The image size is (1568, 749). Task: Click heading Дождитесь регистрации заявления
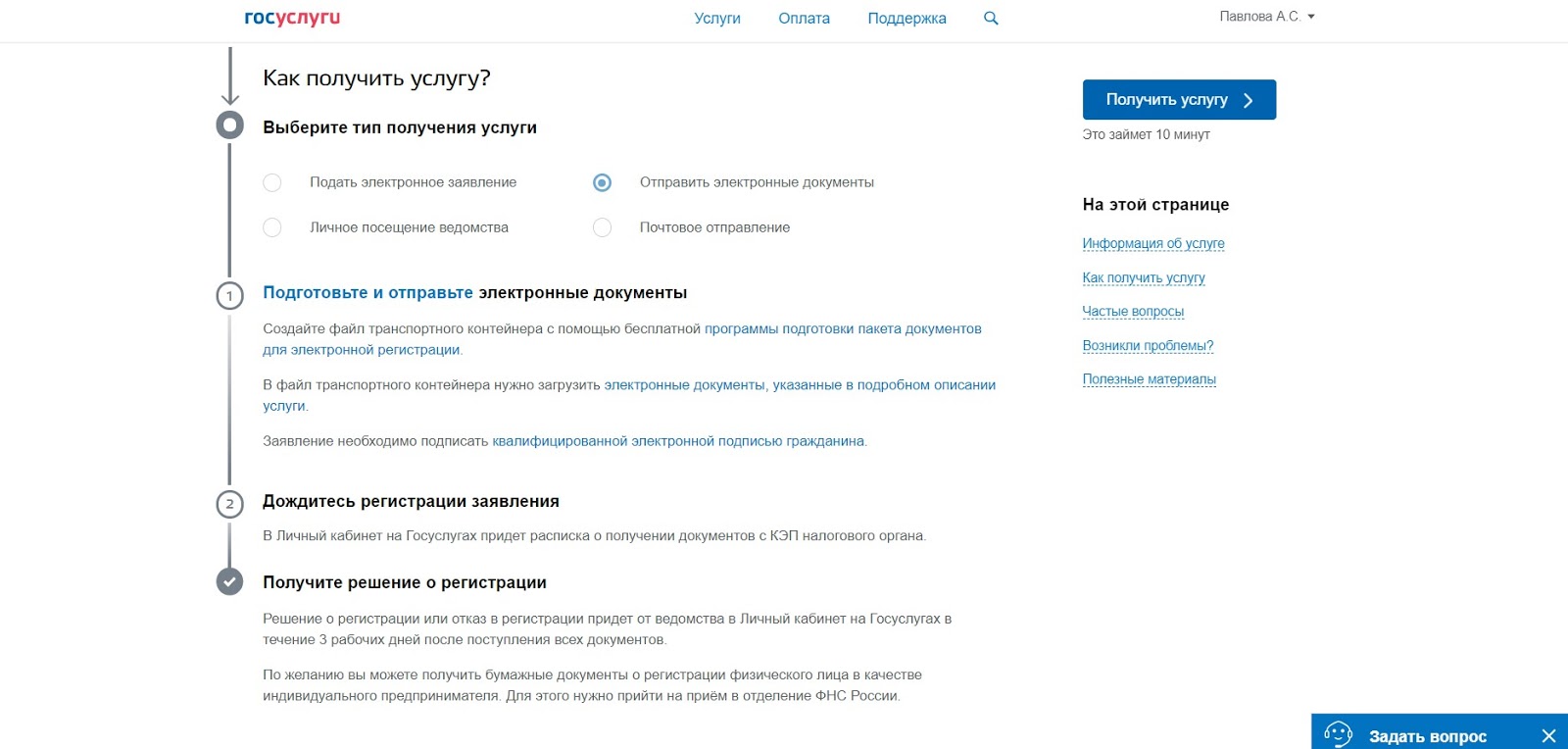point(411,501)
